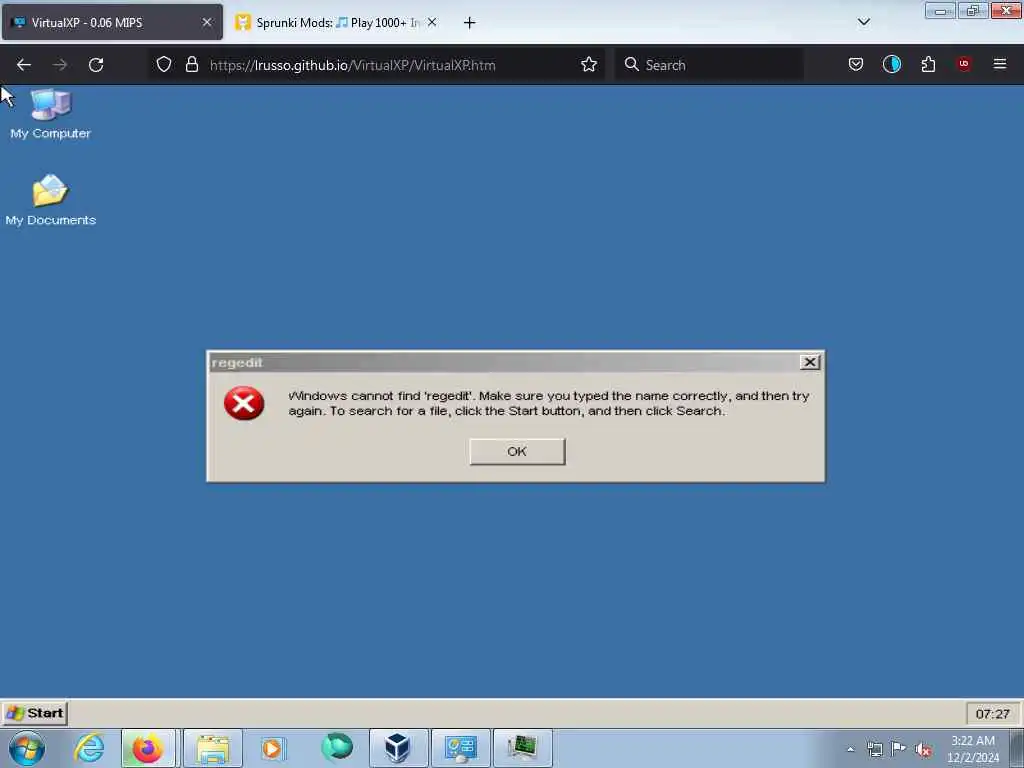The height and width of the screenshot is (768, 1024).
Task: Open the uBlock Origin extension
Action: click(963, 63)
